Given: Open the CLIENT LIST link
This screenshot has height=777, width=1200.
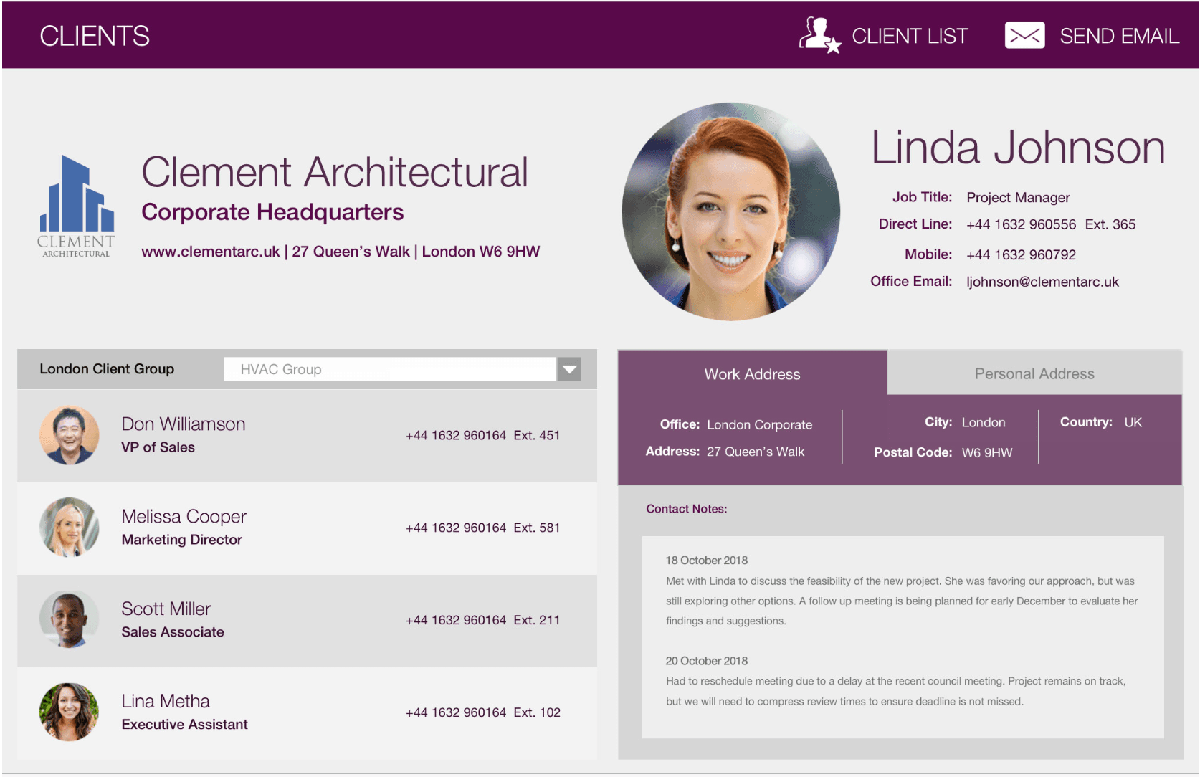Looking at the screenshot, I should click(910, 36).
